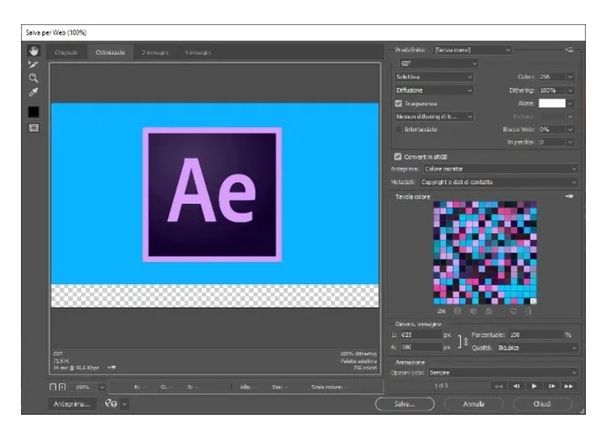The image size is (610, 434).
Task: Go to first animation frame
Action: coord(498,386)
